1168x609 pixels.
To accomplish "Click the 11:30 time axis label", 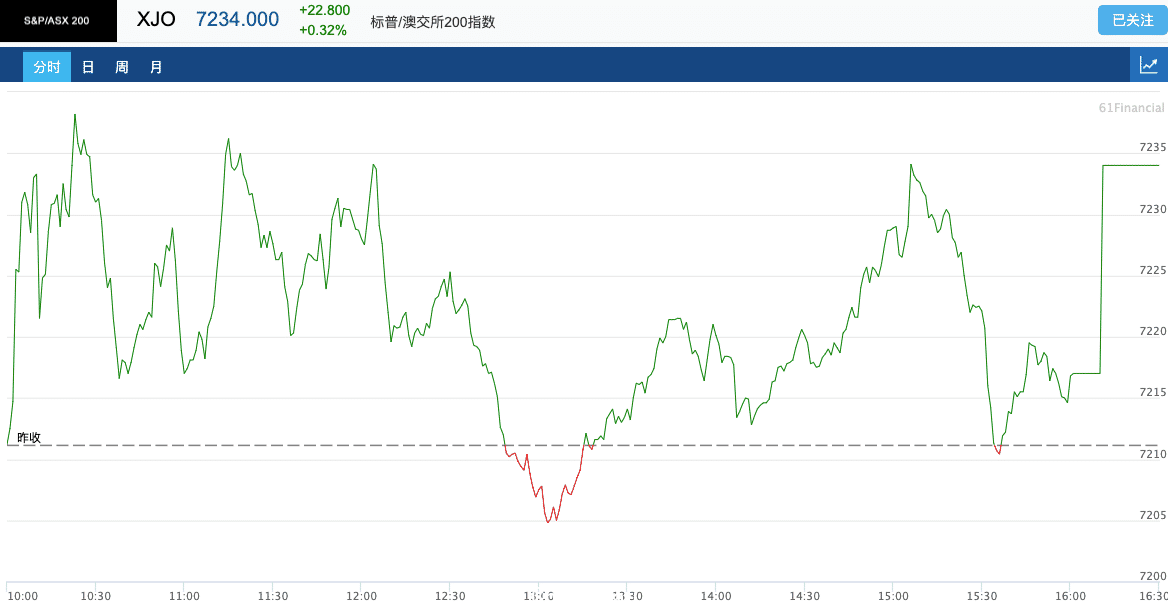I will [x=273, y=596].
